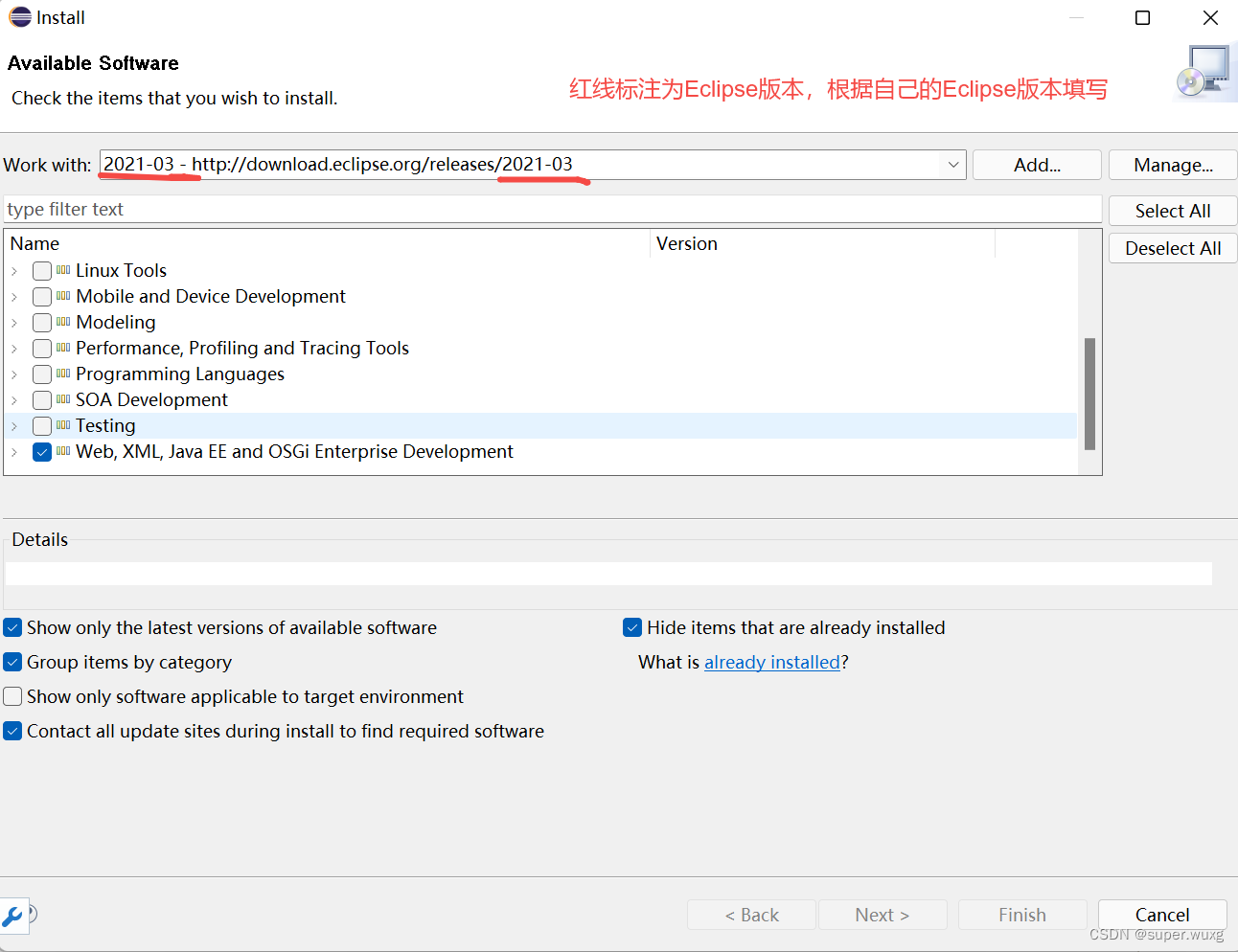This screenshot has height=952, width=1238.
Task: Click the wrench icon in bottom-left corner
Action: [13, 916]
